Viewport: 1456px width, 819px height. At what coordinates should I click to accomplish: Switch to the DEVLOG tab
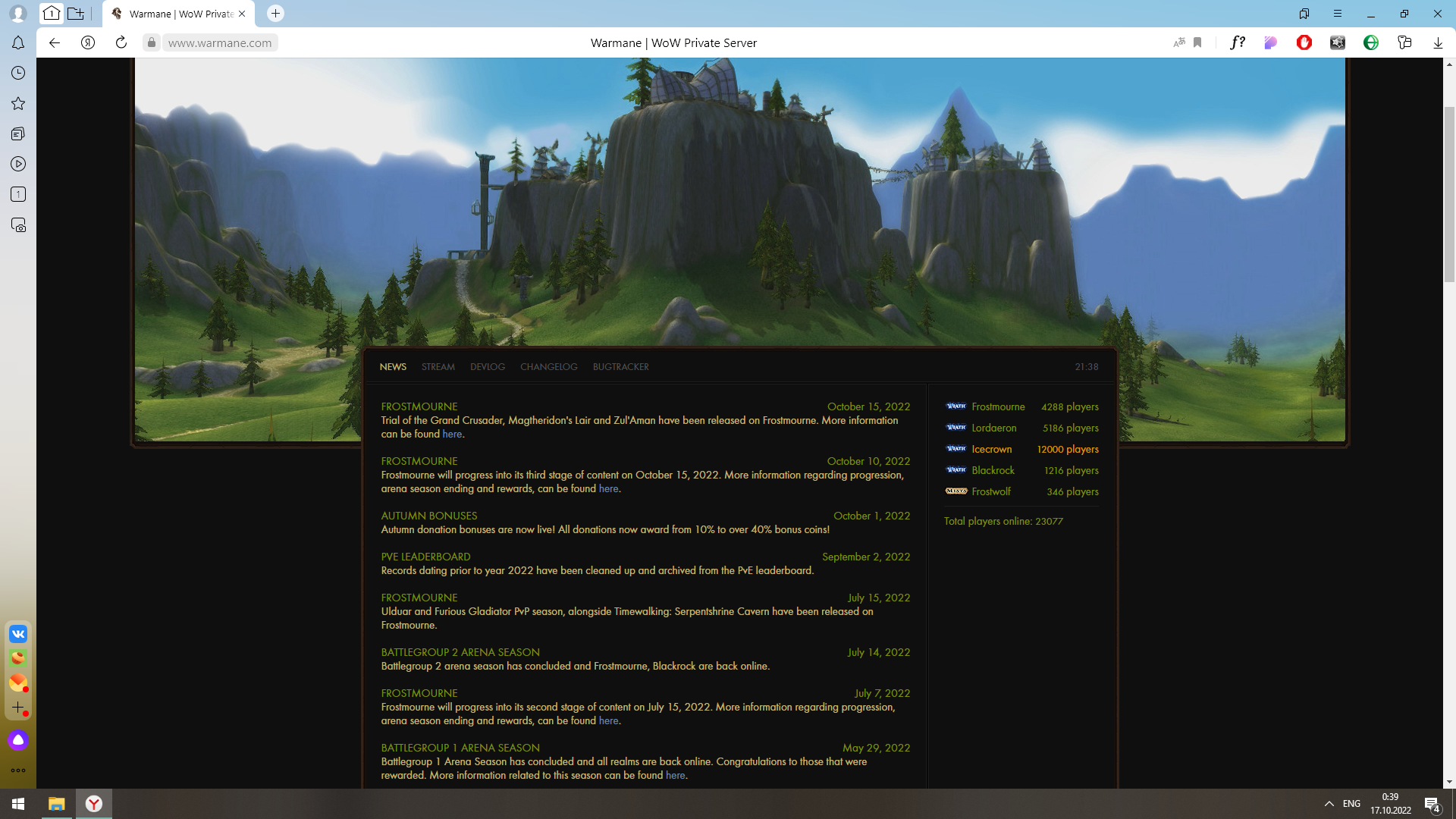pos(488,367)
